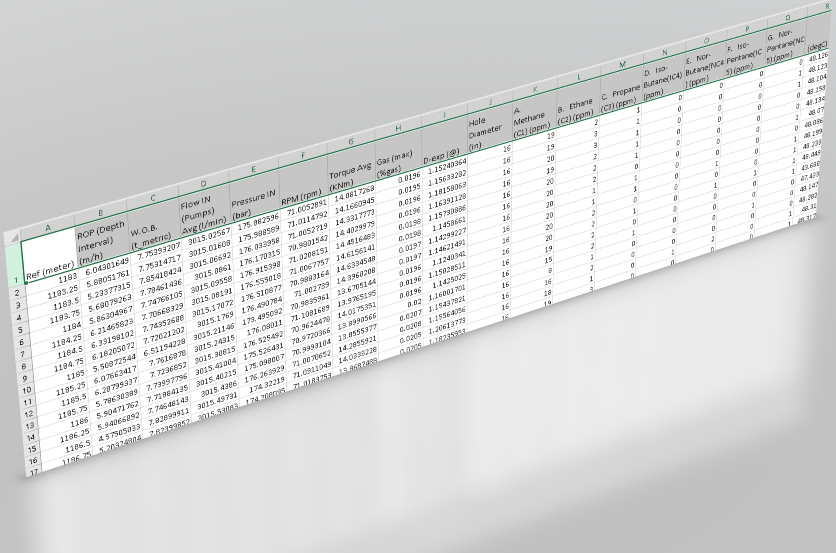Click the cell containing 3015.02567
Image resolution: width=836 pixels, height=553 pixels.
click(207, 235)
